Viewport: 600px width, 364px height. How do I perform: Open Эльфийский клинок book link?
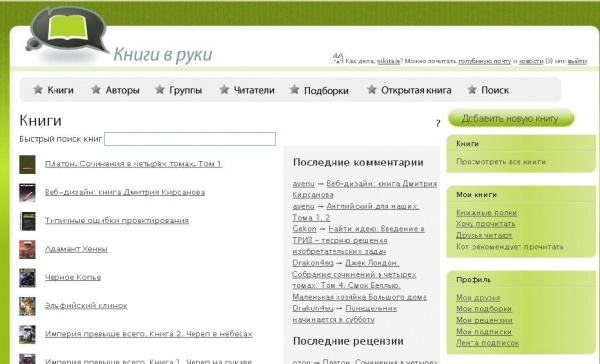coord(86,305)
